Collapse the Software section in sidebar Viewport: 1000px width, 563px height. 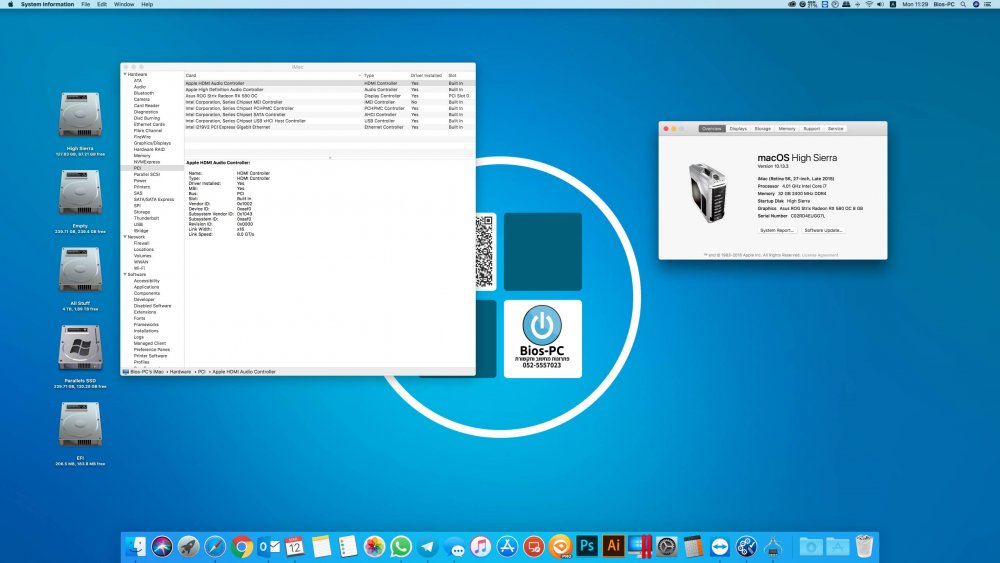click(x=125, y=274)
